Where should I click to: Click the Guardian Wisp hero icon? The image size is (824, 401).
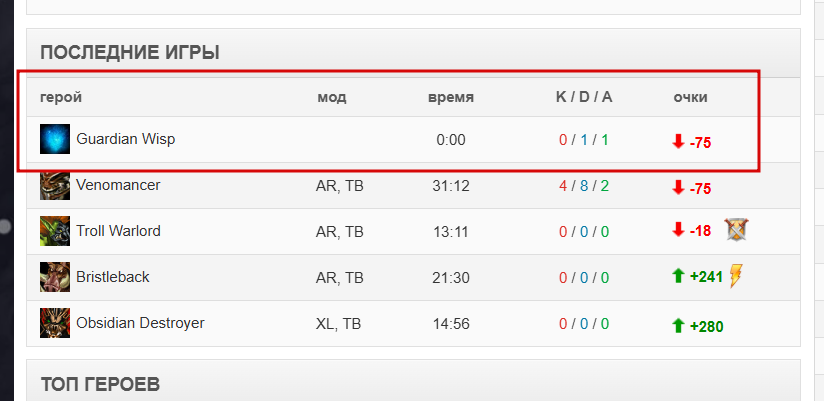(x=55, y=139)
